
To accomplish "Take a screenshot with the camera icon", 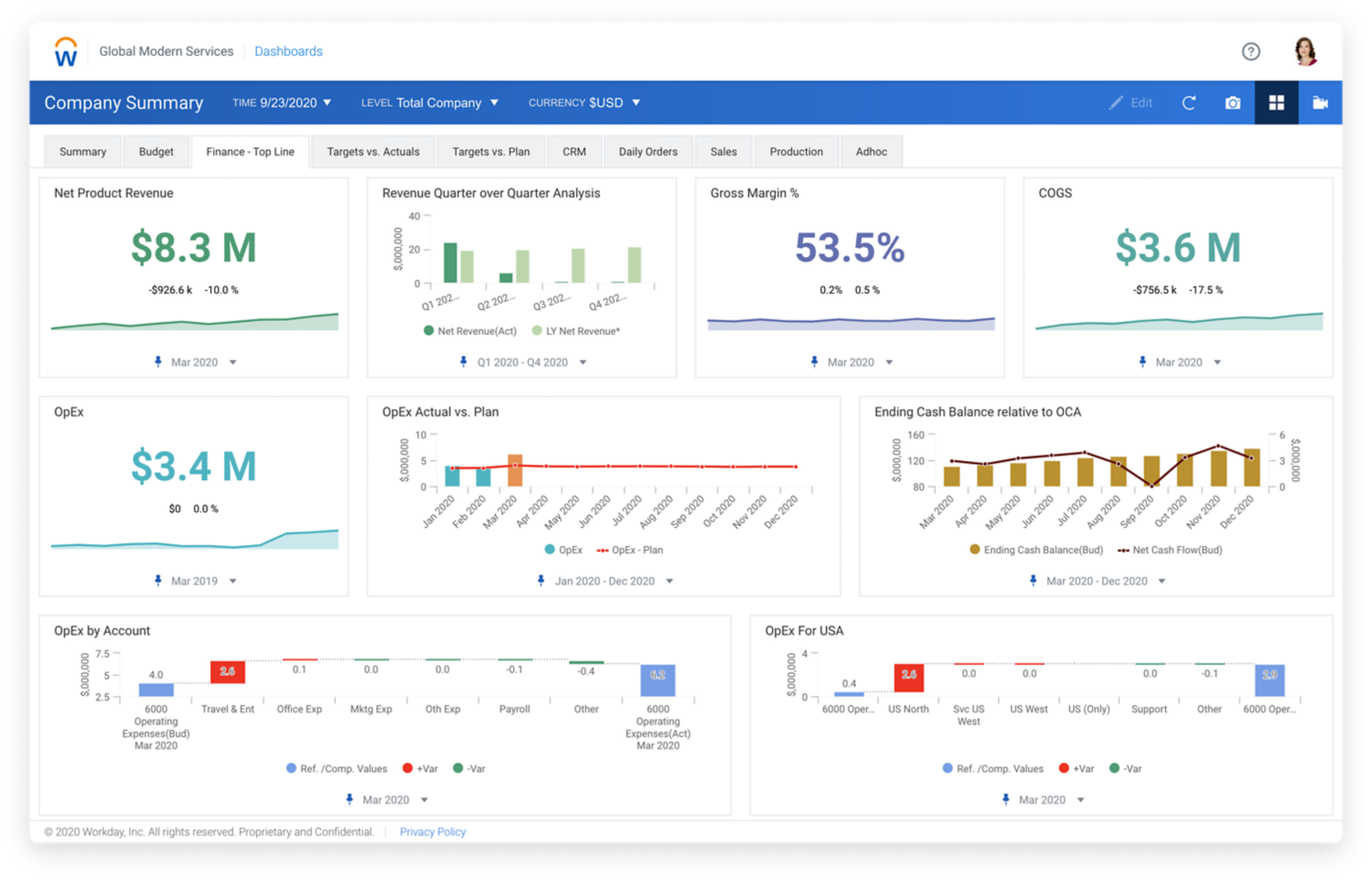I will click(x=1232, y=102).
